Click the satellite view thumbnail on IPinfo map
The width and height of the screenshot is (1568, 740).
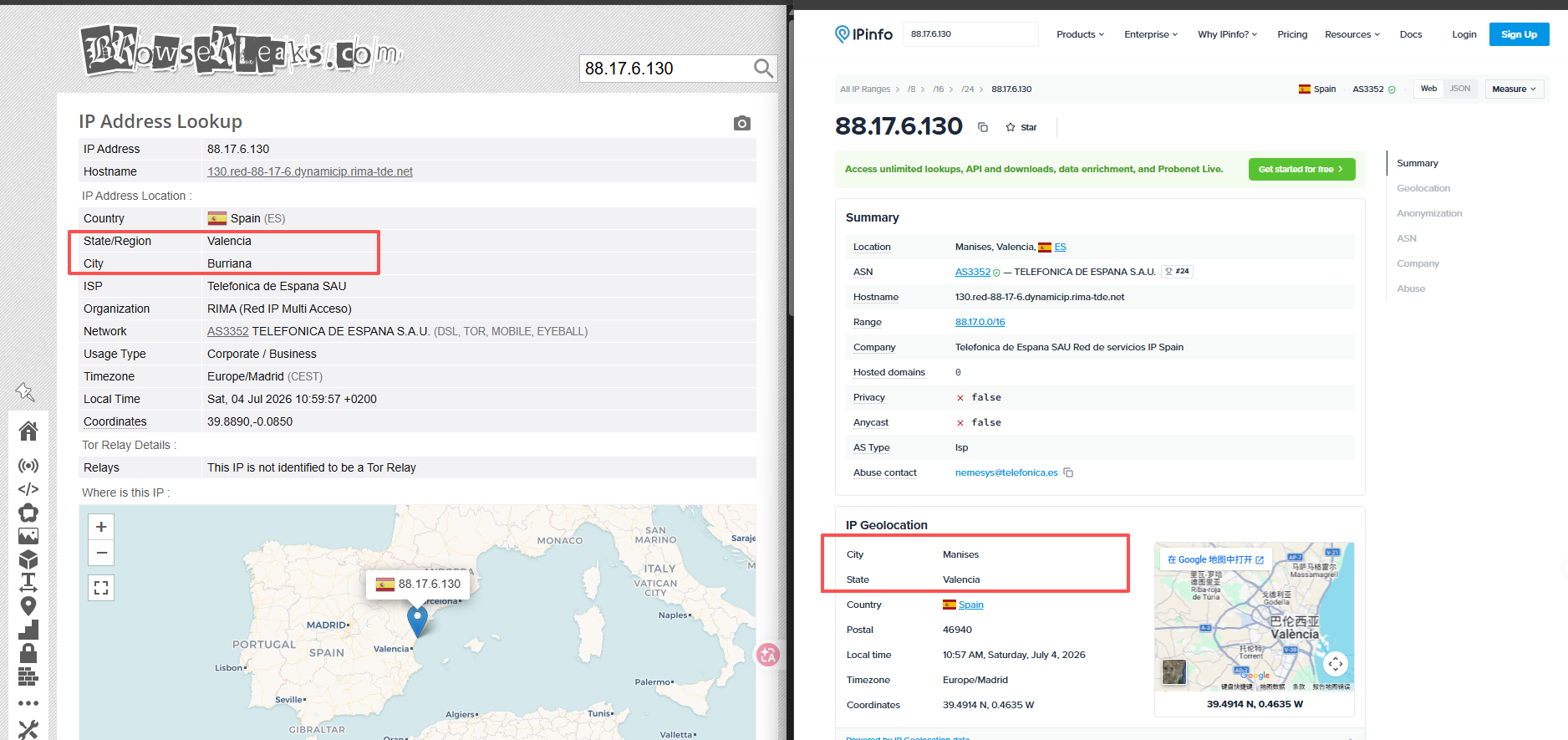pos(1174,671)
